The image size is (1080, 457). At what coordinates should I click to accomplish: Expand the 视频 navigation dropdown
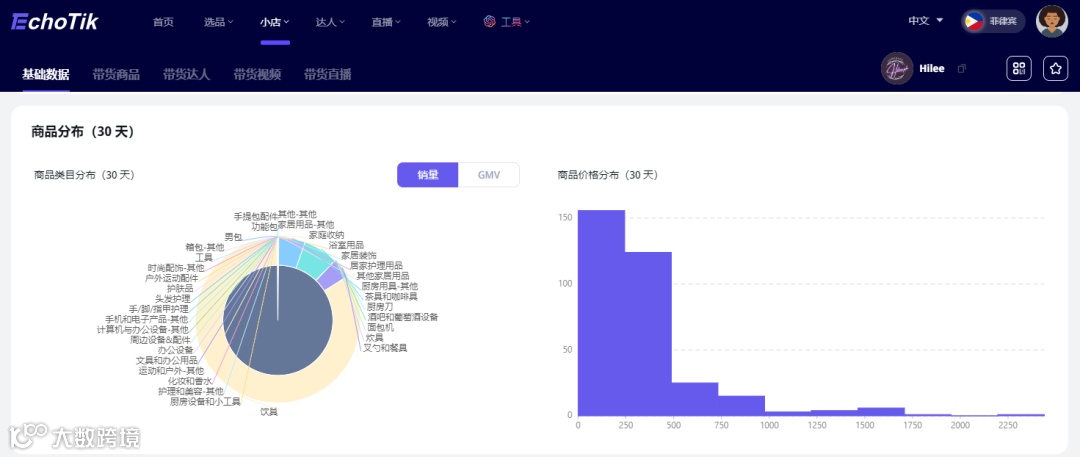(x=442, y=22)
